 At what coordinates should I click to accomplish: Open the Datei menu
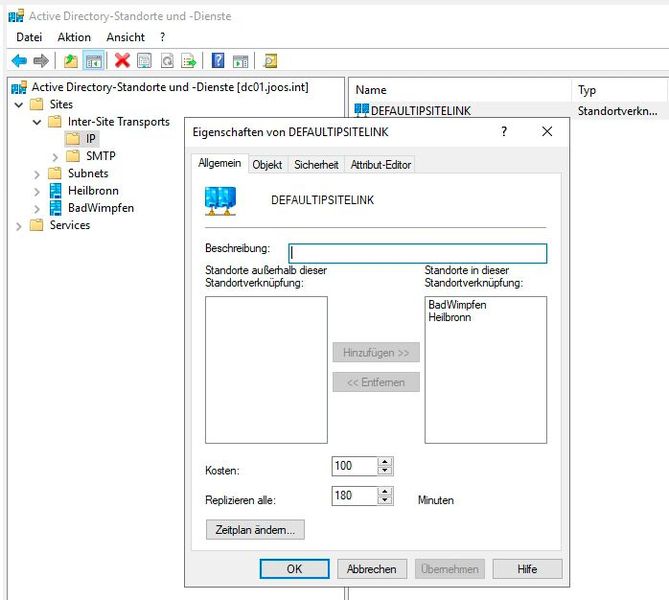[29, 37]
